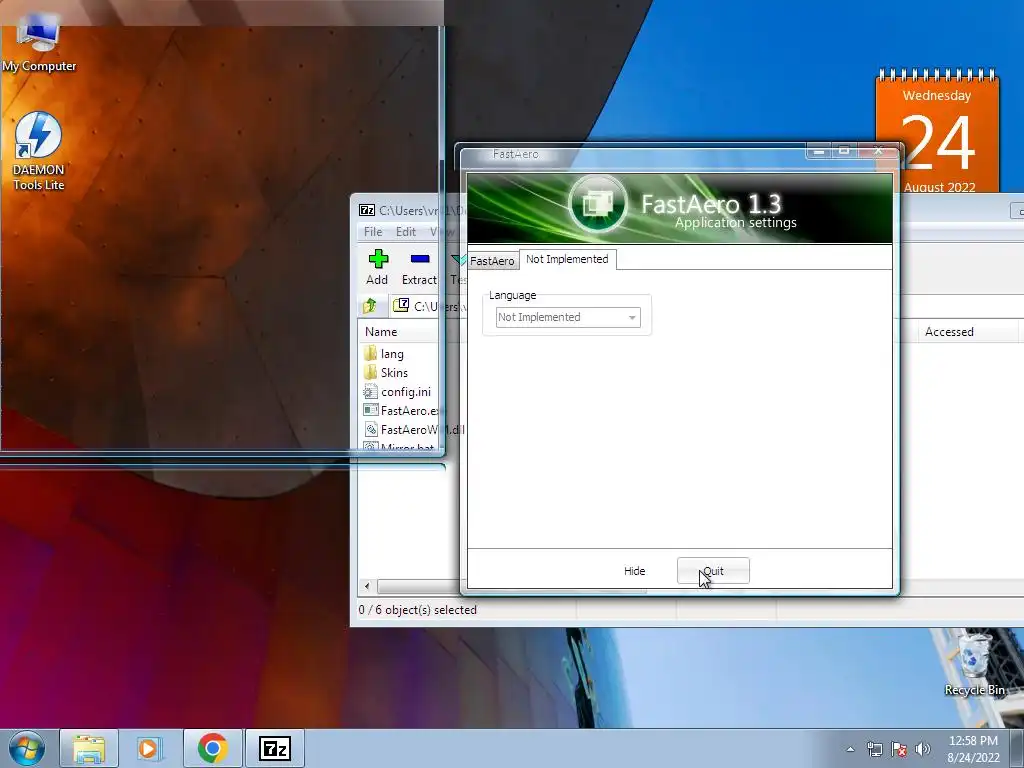
Task: Click the FastAero.exe file icon
Action: (370, 411)
